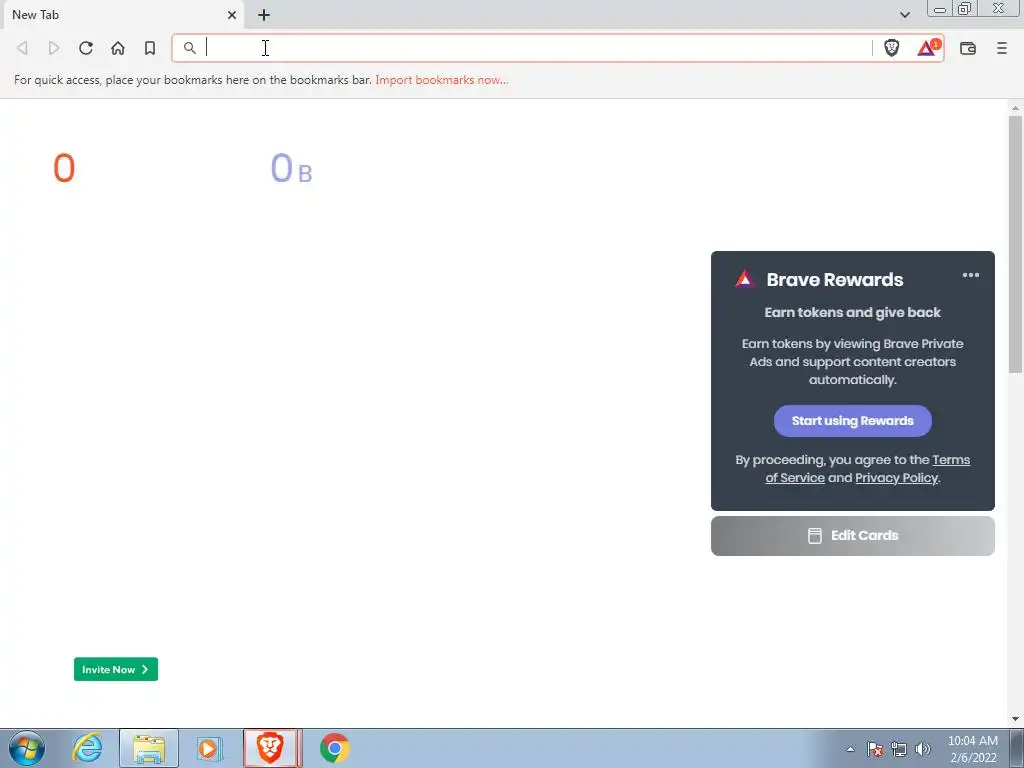
Task: Open the volume speaker tray icon
Action: pyautogui.click(x=923, y=749)
